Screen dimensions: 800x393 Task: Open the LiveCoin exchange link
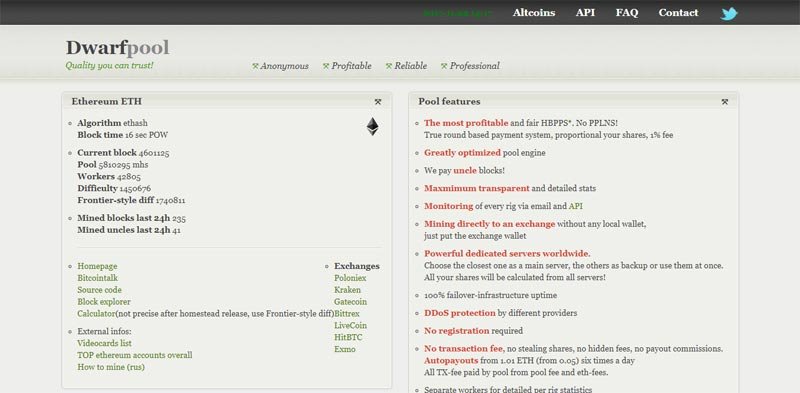coord(351,326)
